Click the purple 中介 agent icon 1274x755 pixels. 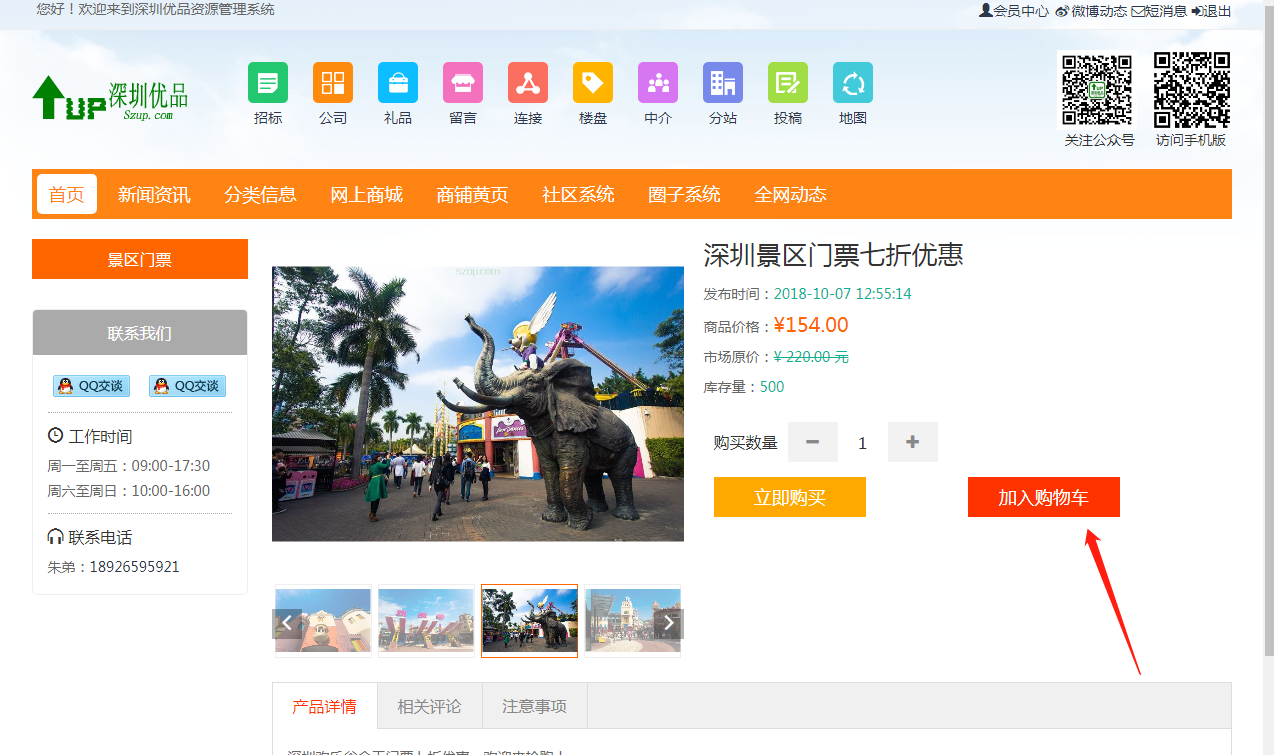658,83
